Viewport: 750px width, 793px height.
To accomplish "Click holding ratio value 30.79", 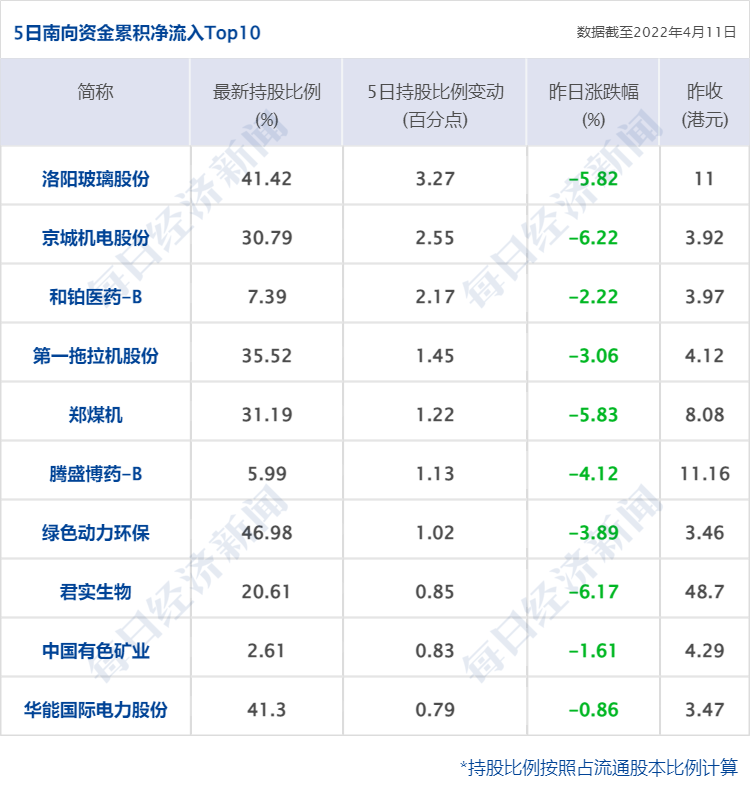I will pyautogui.click(x=267, y=238).
